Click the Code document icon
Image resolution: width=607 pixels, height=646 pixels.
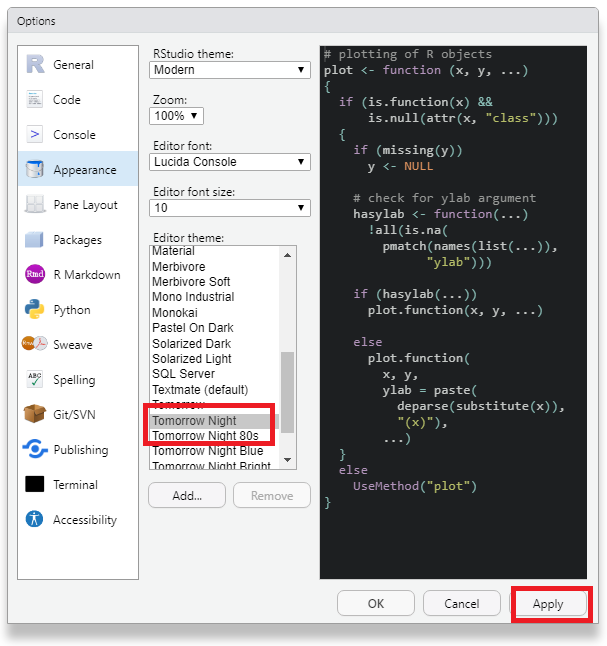click(x=35, y=99)
